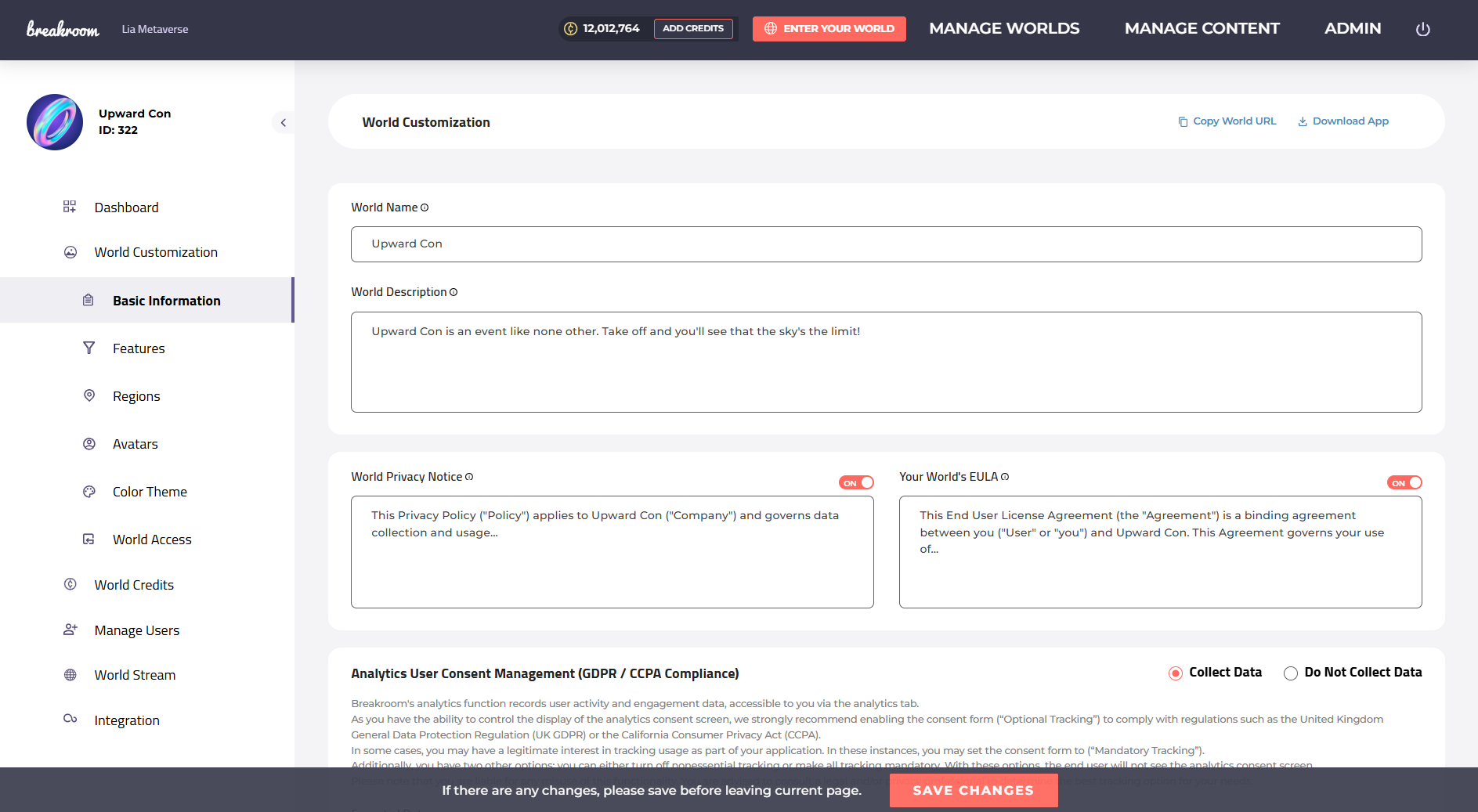Open ADMIN in top navigation
Viewport: 1478px width, 812px height.
tap(1353, 29)
